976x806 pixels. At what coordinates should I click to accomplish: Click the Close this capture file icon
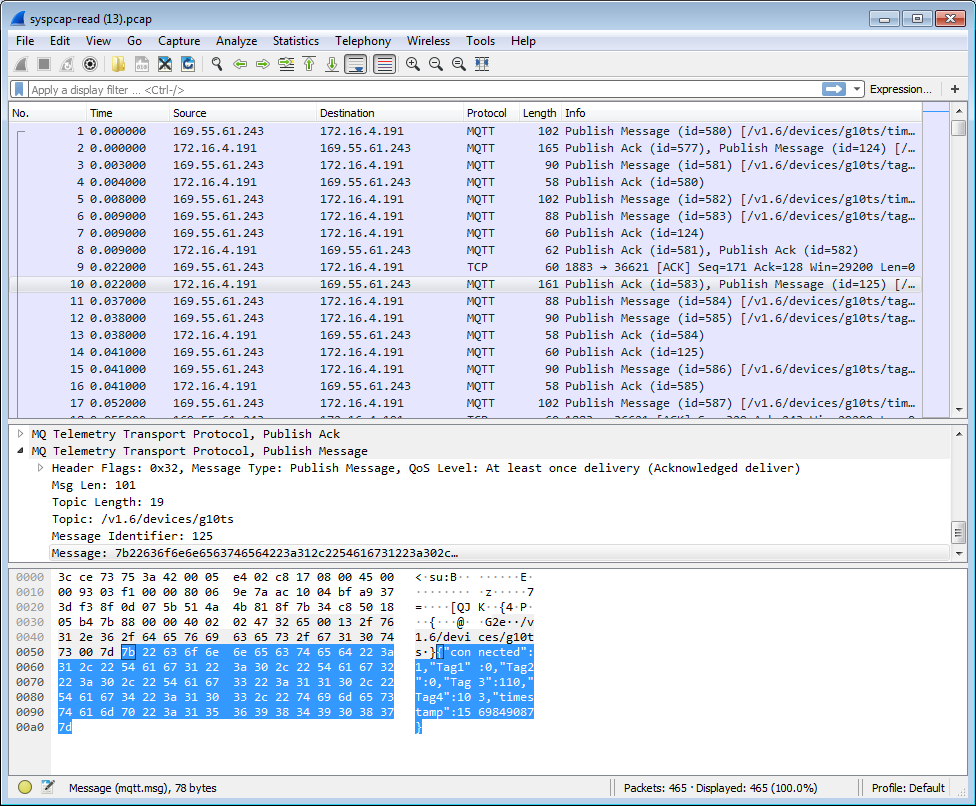pyautogui.click(x=165, y=64)
